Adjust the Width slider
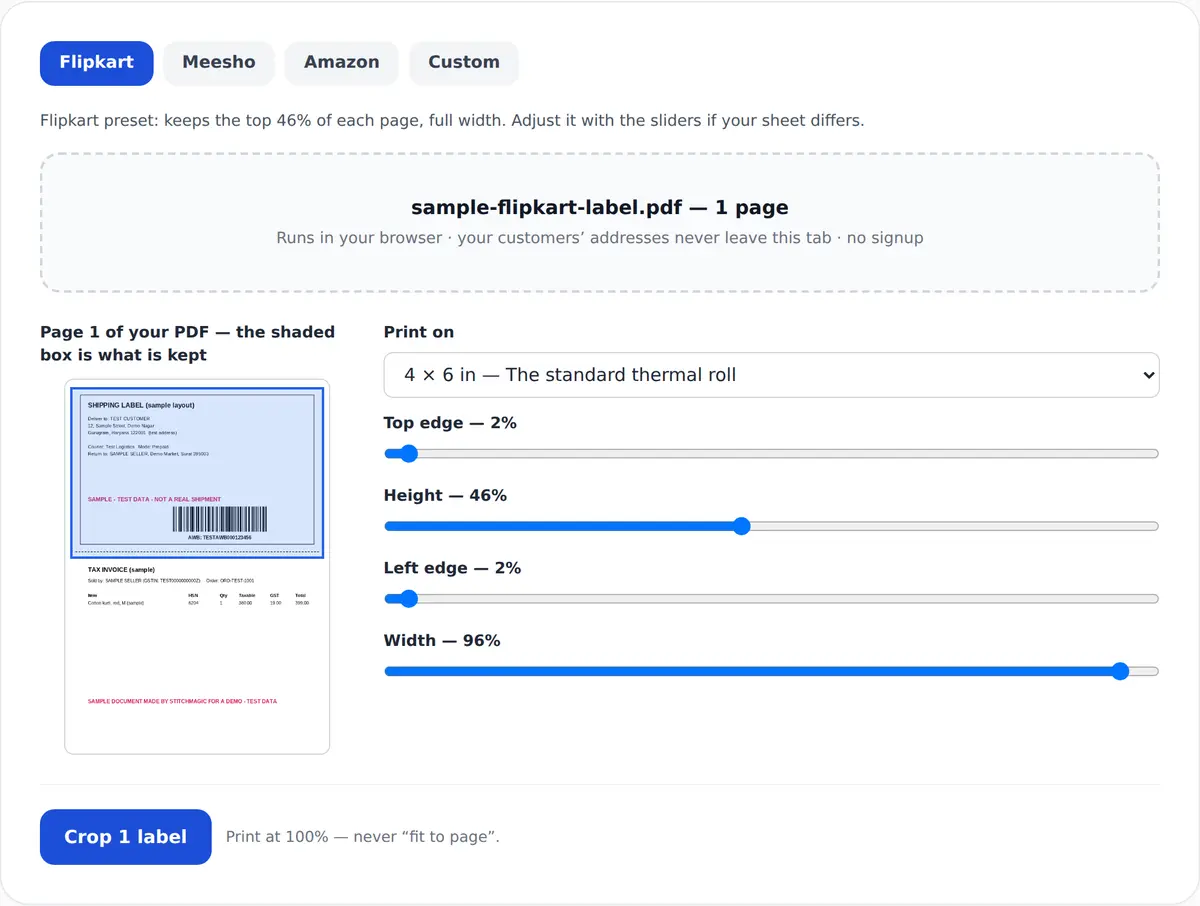 point(771,671)
